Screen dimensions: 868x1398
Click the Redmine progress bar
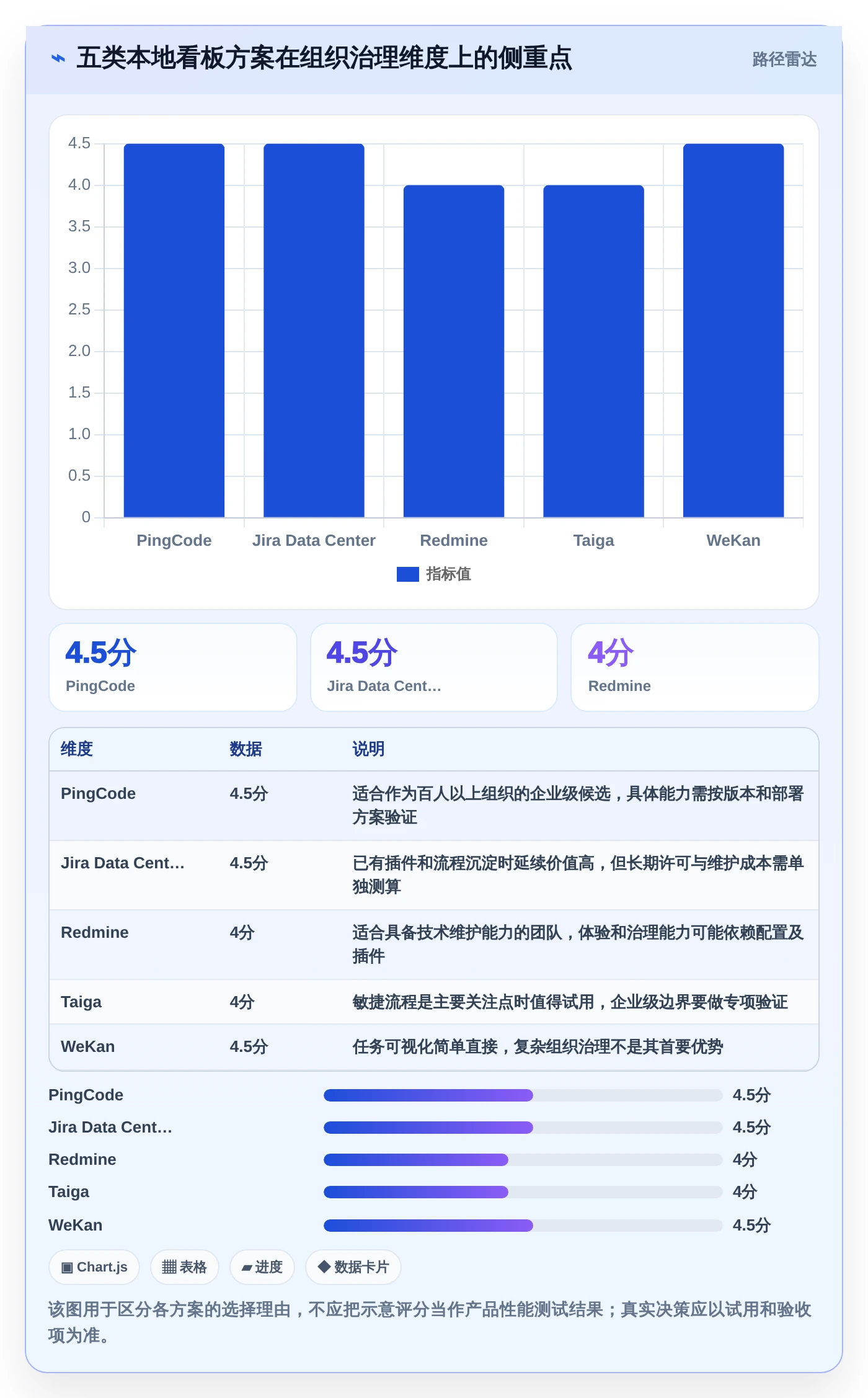(x=523, y=1160)
